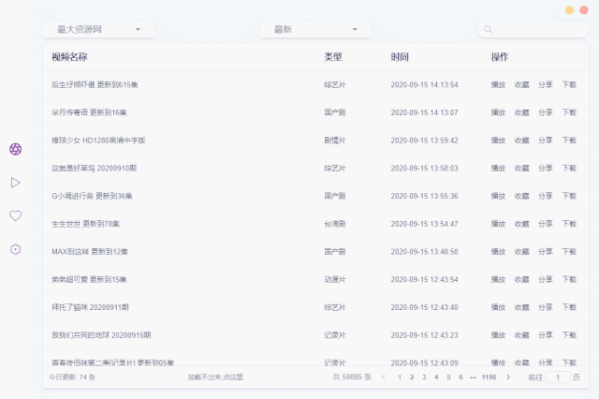Viewport: 599px width, 399px height.
Task: Click inside the search input field
Action: [533, 29]
